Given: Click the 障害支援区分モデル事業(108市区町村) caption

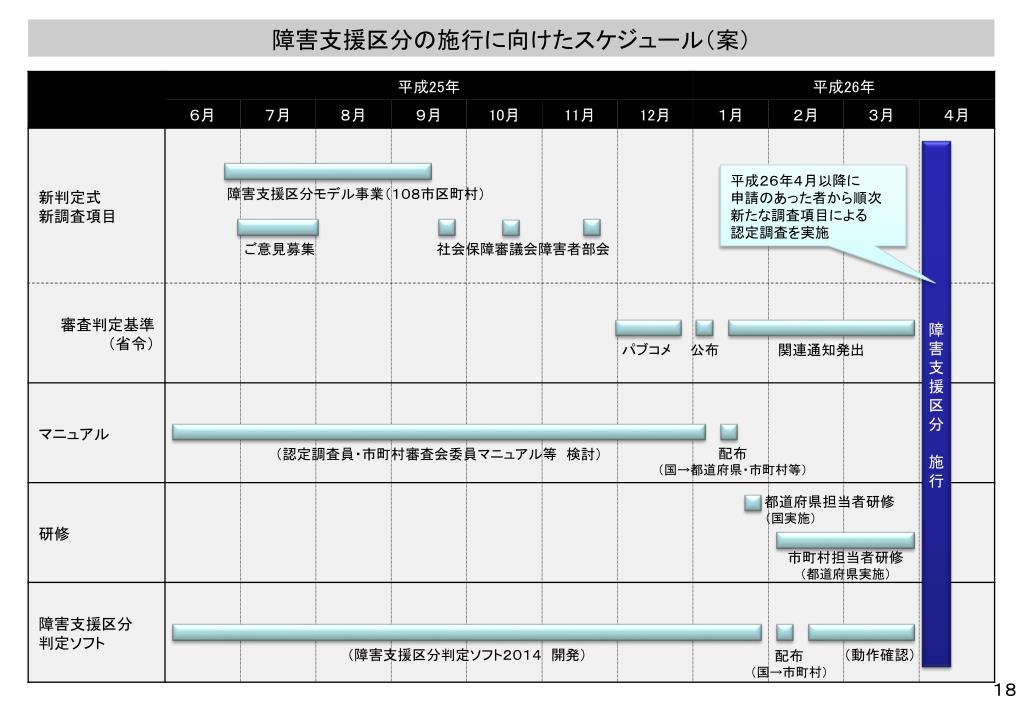Looking at the screenshot, I should pyautogui.click(x=356, y=194).
